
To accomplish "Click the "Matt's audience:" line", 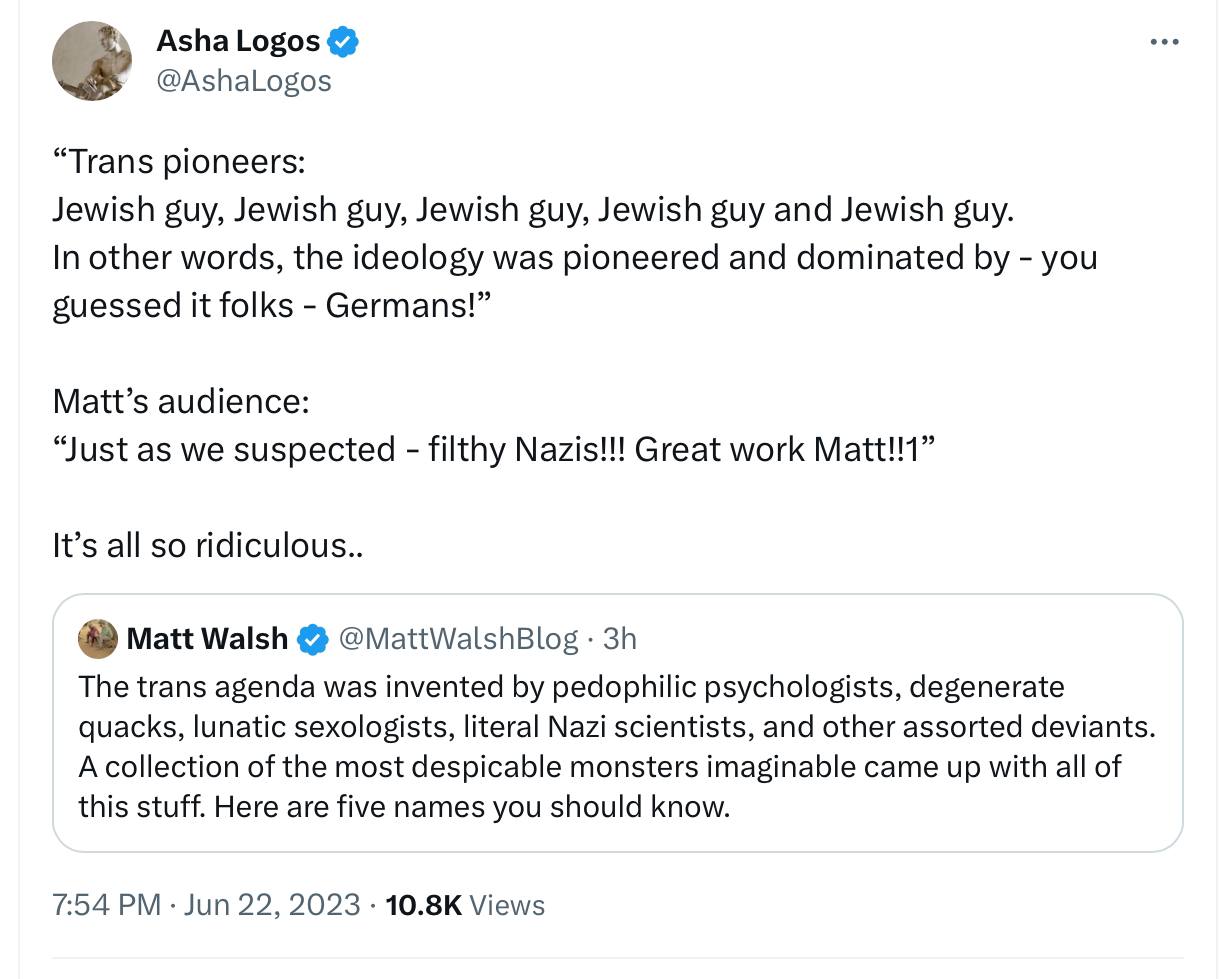I will tap(181, 401).
